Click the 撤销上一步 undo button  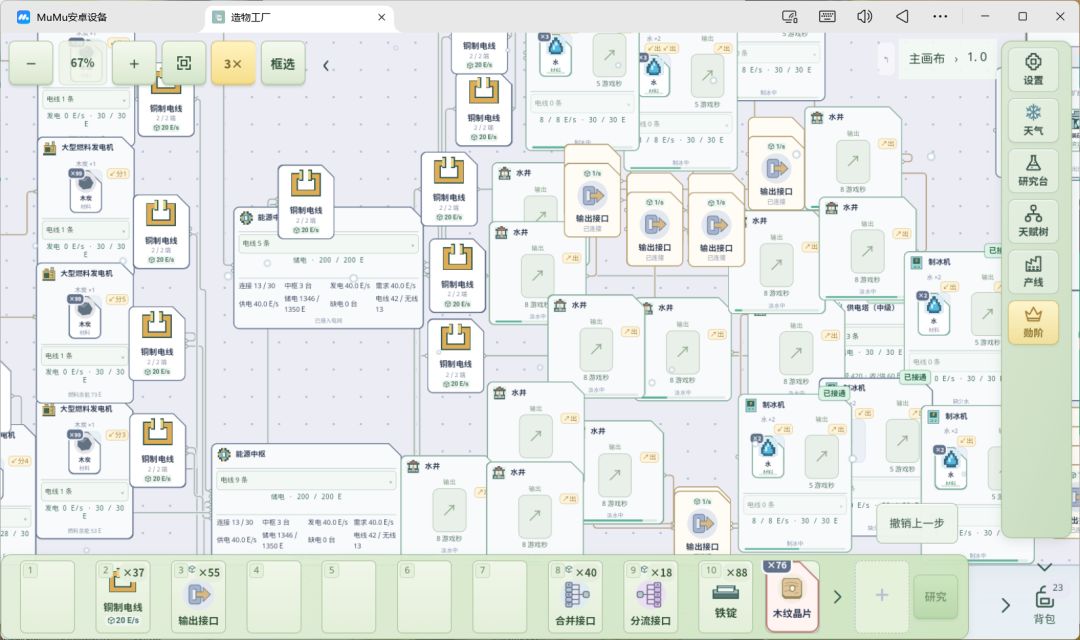point(916,524)
